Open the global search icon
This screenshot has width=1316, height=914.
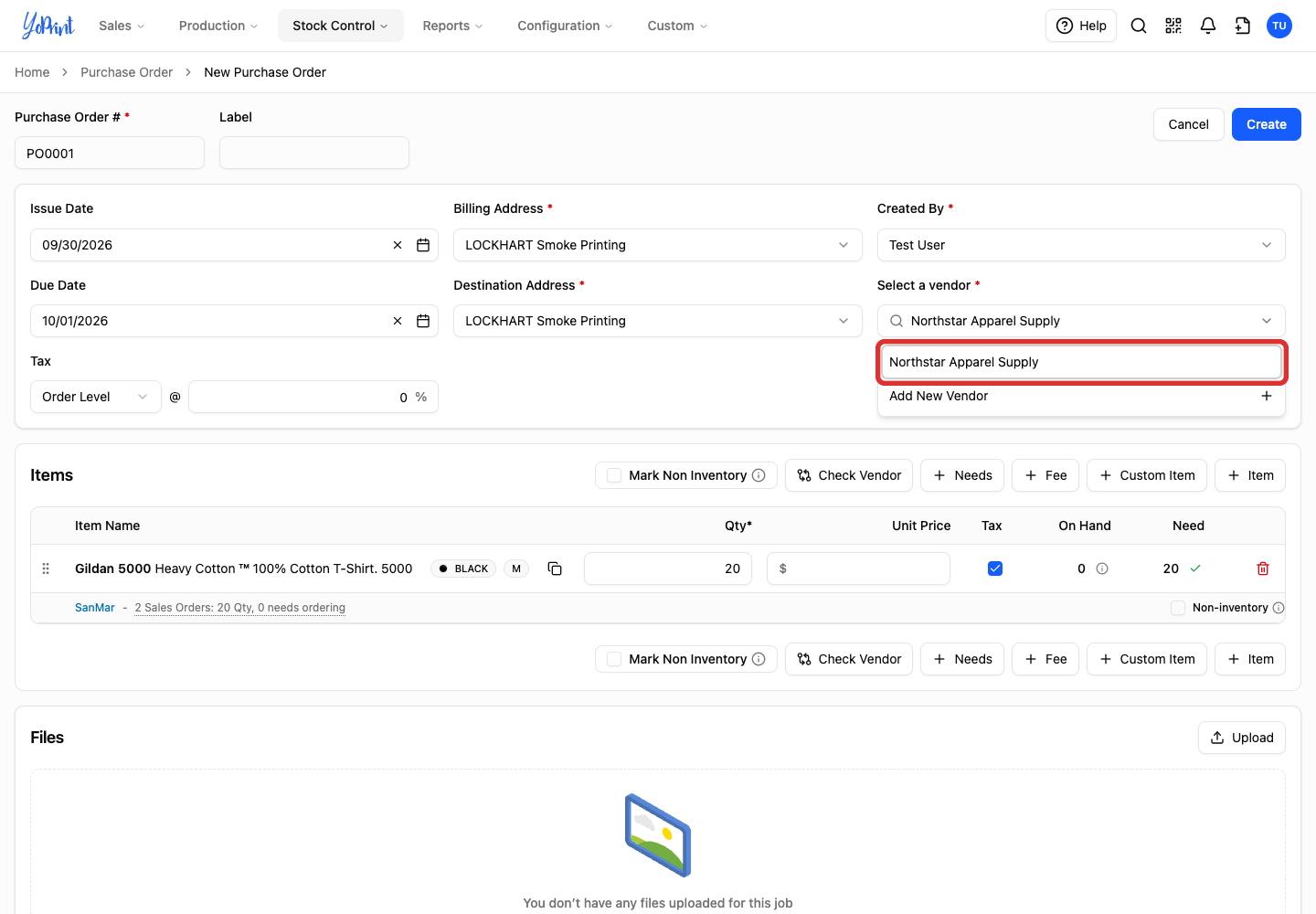pyautogui.click(x=1139, y=26)
